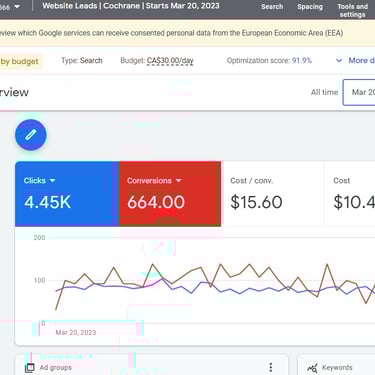
Task: Expand More details chevron
Action: tap(339, 61)
